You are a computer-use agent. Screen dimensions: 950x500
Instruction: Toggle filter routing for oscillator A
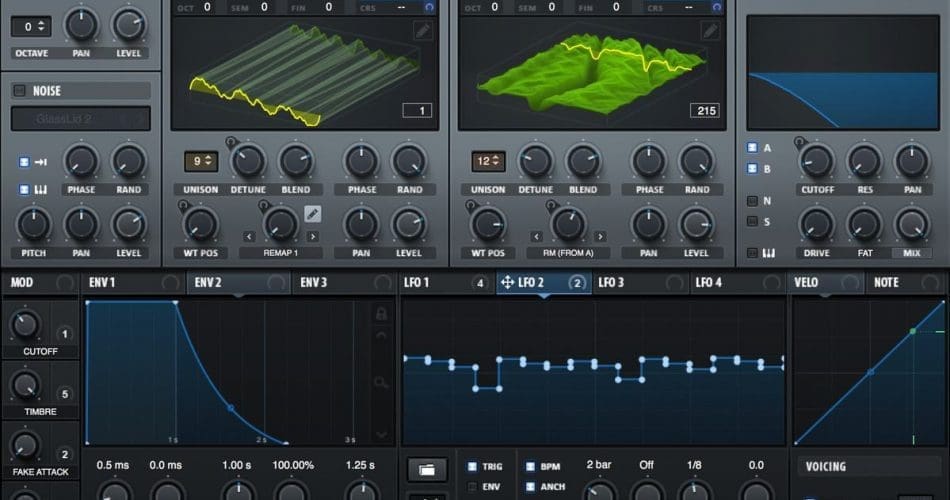click(x=752, y=147)
